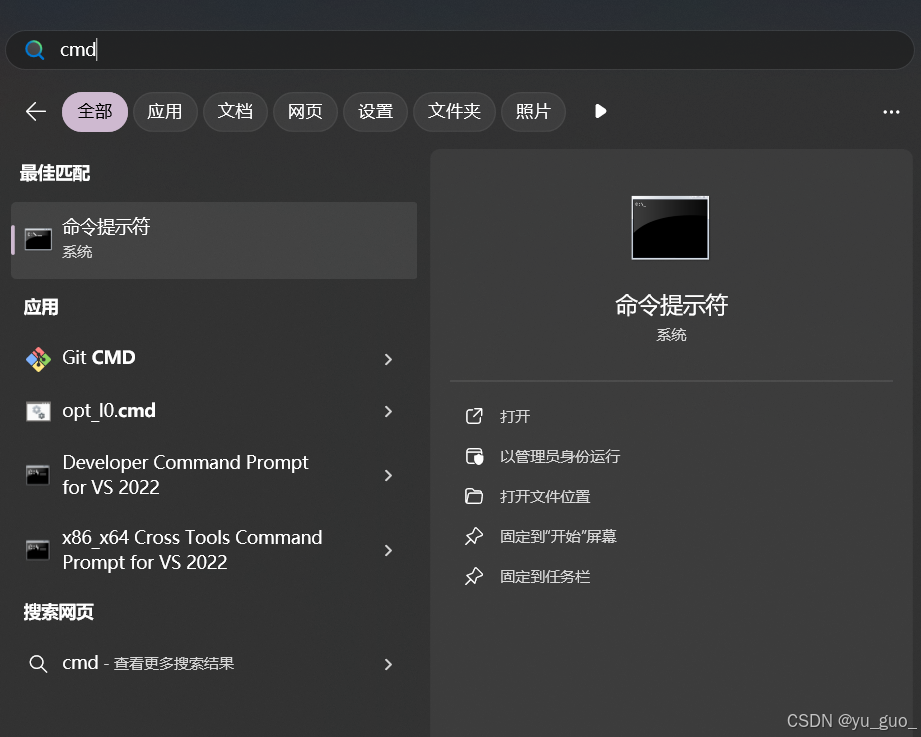Click the 命令提示符 icon in best match

[x=38, y=240]
